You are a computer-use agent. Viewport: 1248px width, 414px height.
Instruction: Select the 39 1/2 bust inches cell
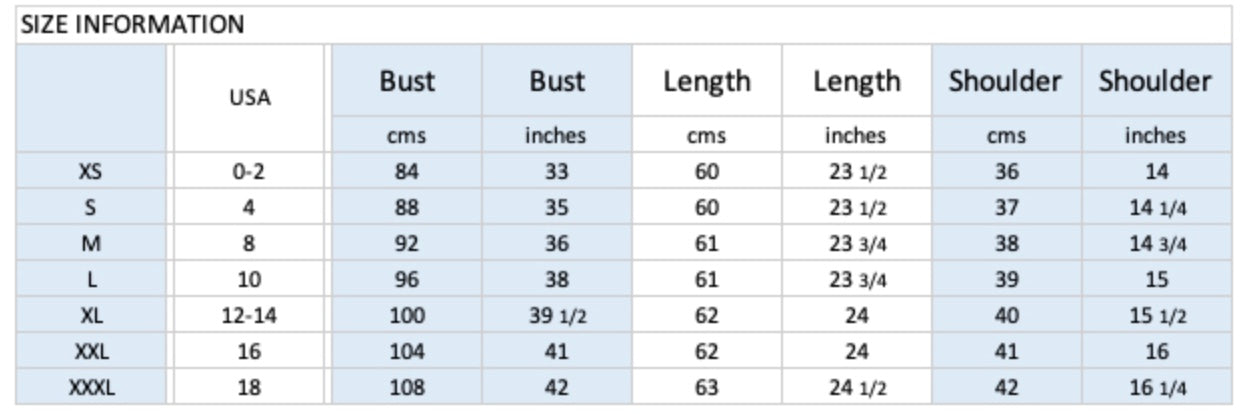[557, 316]
